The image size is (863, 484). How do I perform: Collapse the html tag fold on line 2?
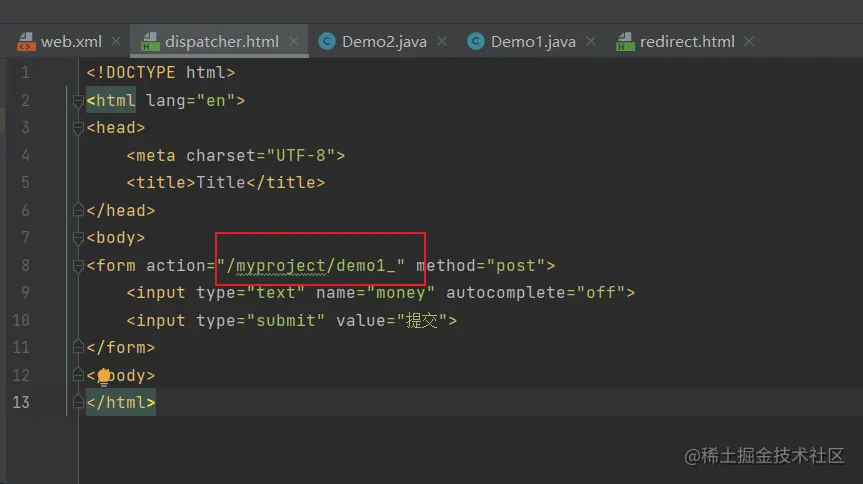[x=78, y=101]
